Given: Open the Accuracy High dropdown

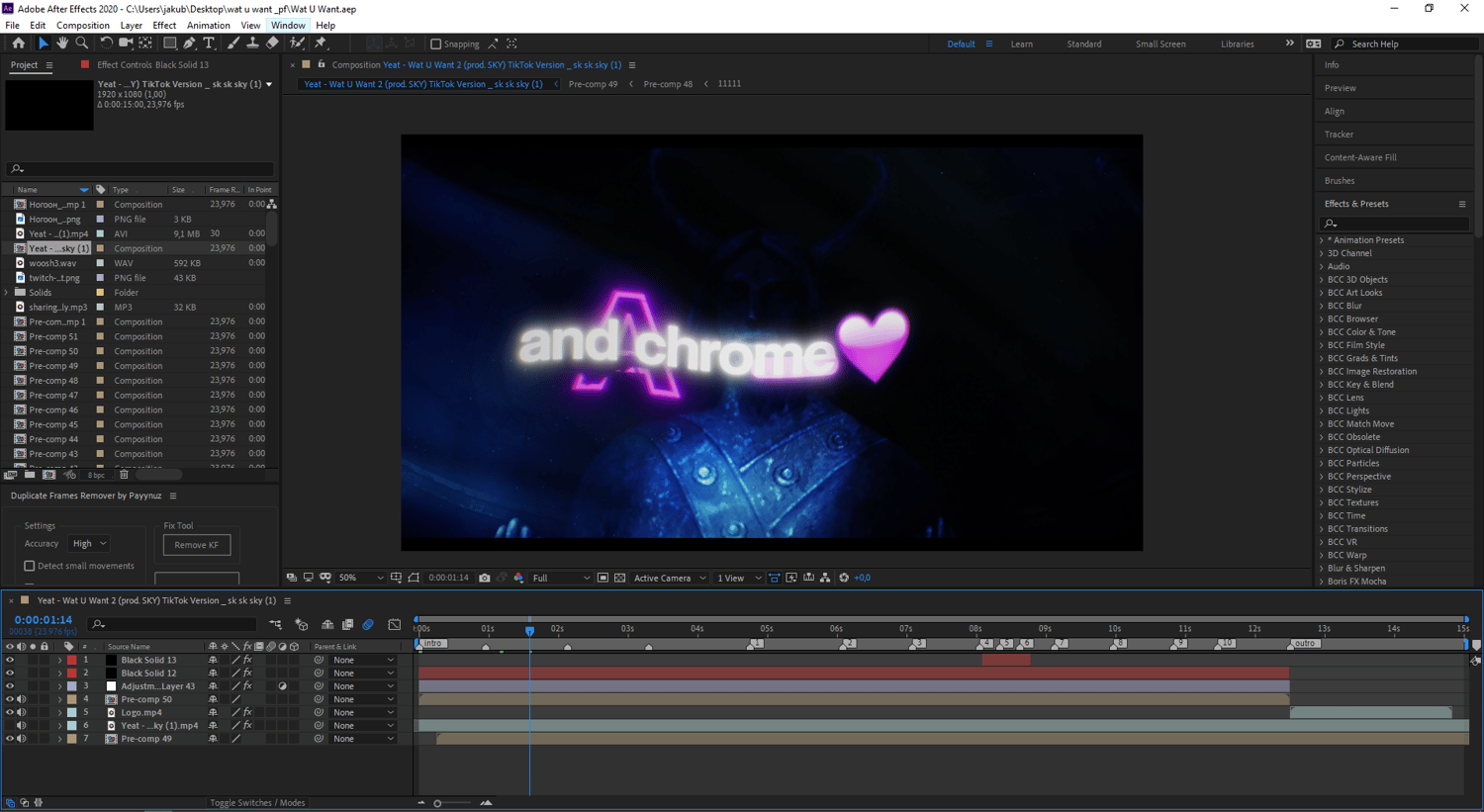Looking at the screenshot, I should point(89,543).
